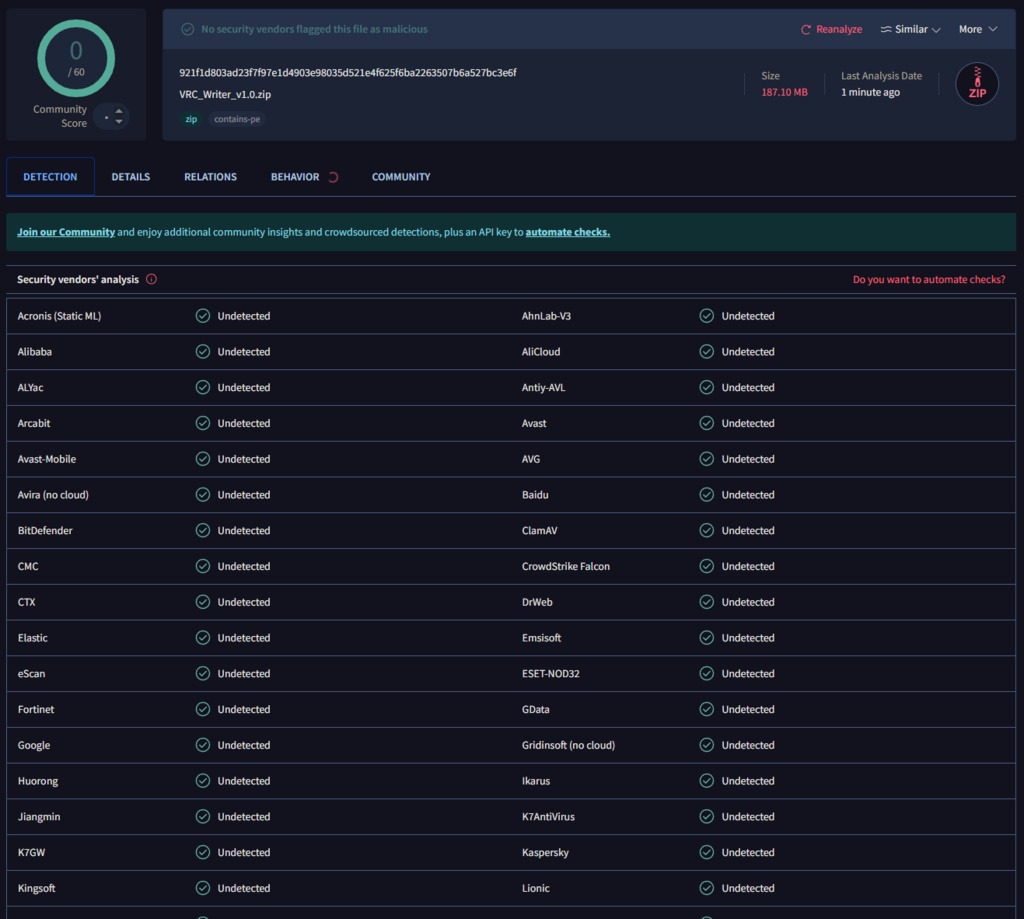Click the '1 minute ago' analysis date
Screen dimensions: 1024x919
coord(870,92)
